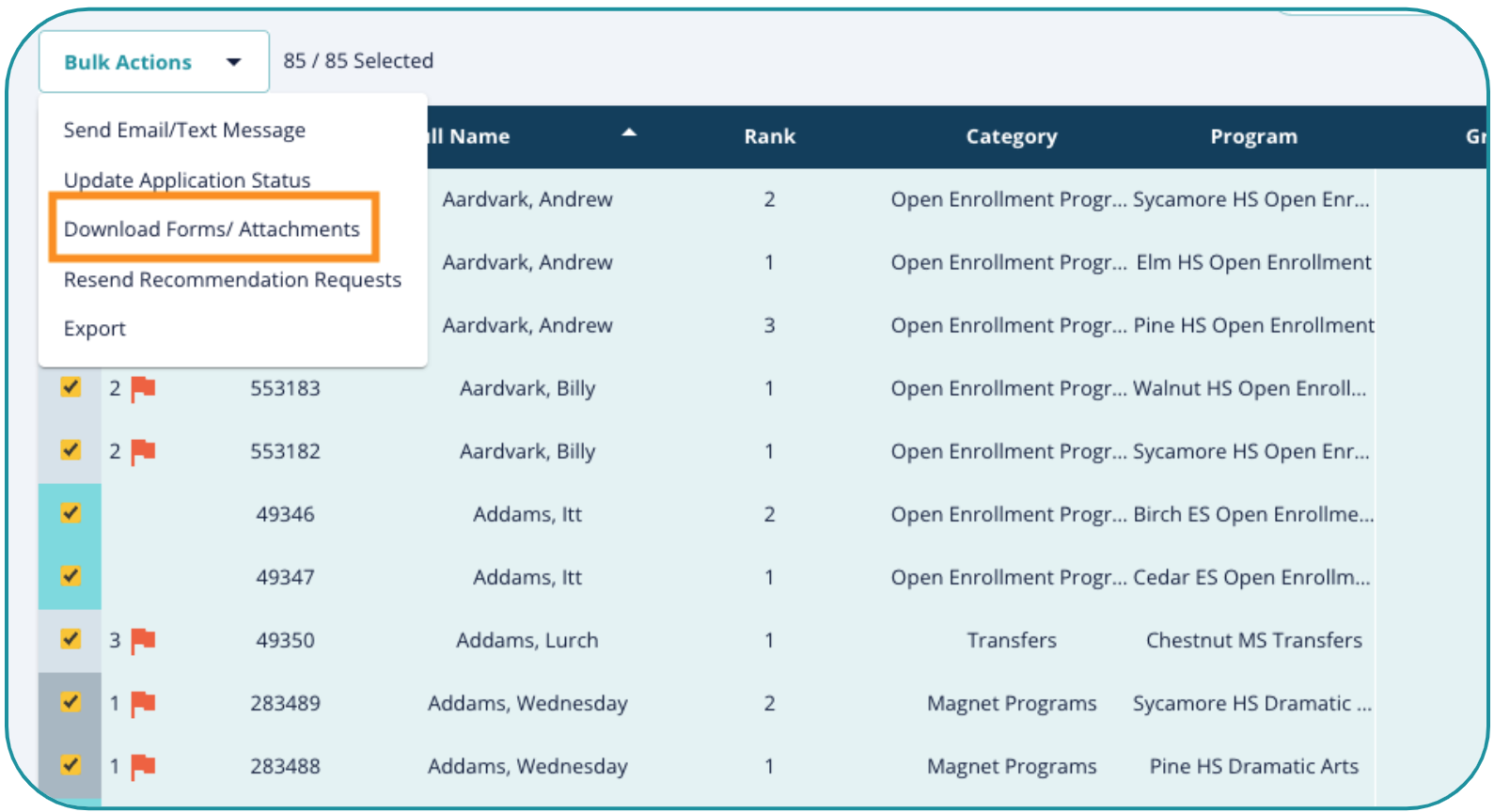Click the flag icon for application 283489
Image resolution: width=1494 pixels, height=812 pixels.
143,703
